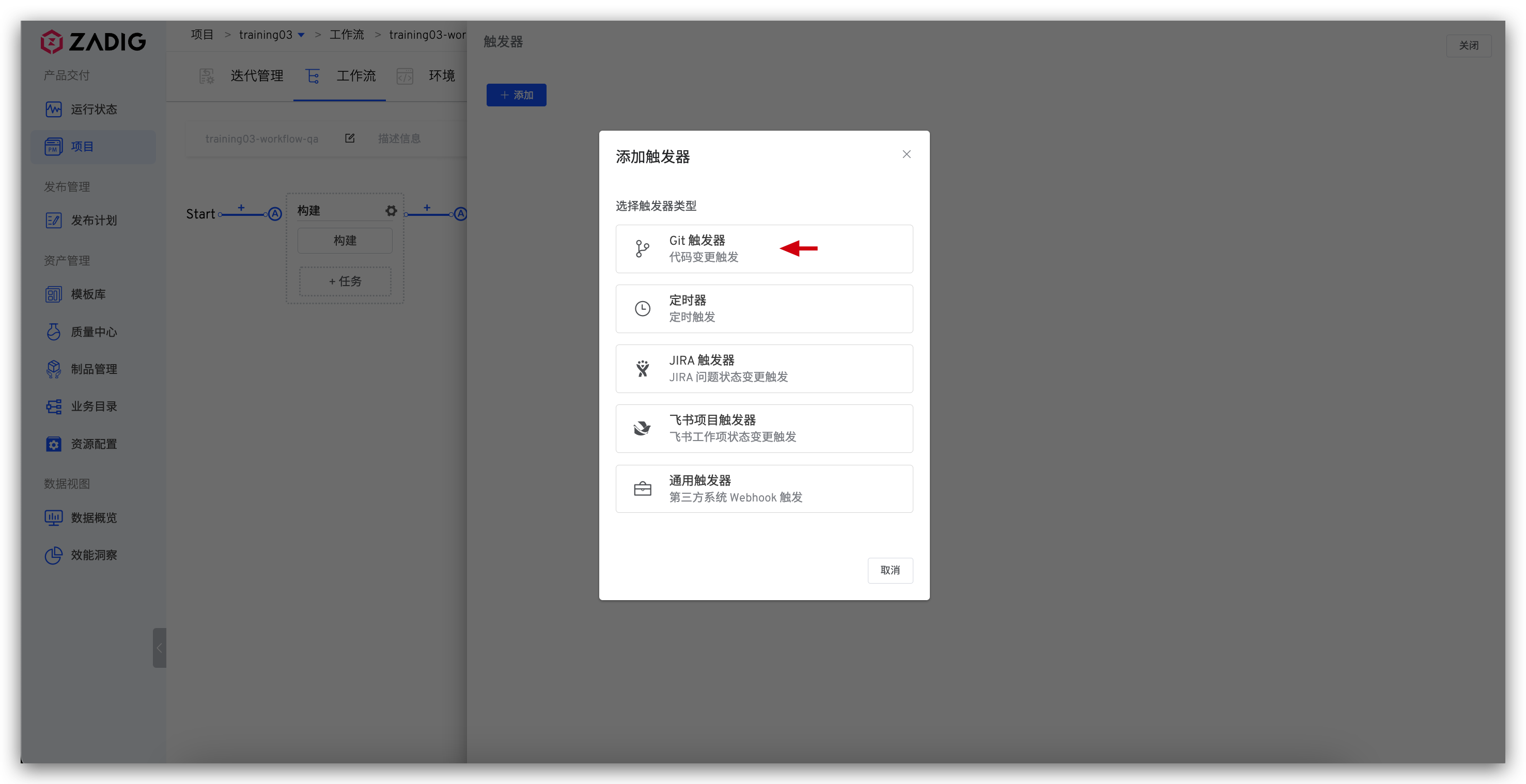Image resolution: width=1526 pixels, height=784 pixels.
Task: Click the 运行状态 activity icon
Action: 53,109
